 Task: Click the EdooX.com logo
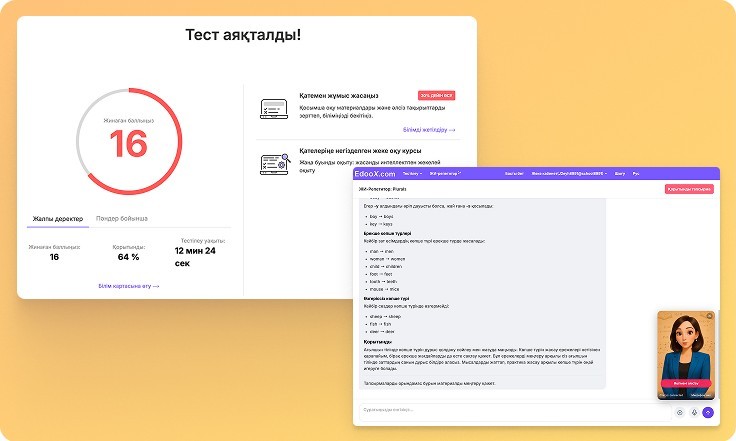tap(375, 174)
